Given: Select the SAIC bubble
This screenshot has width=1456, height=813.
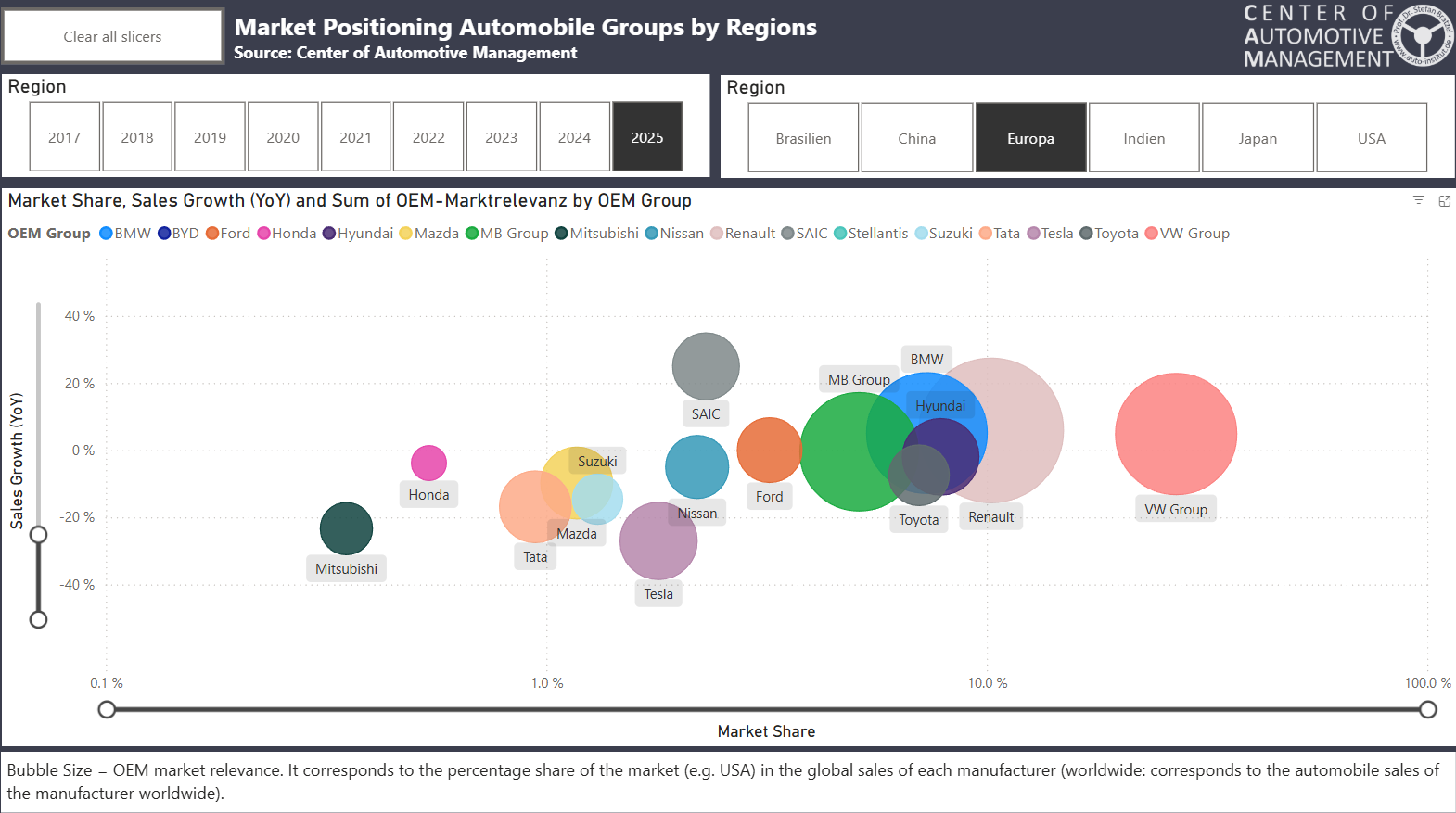Looking at the screenshot, I should click(x=706, y=366).
